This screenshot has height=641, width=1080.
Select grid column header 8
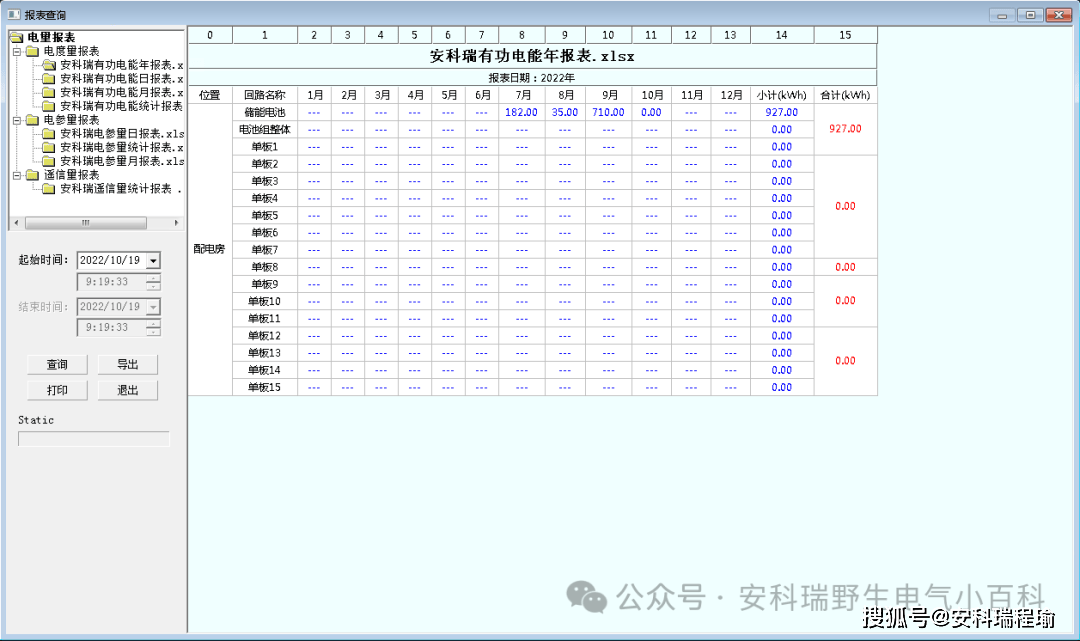(521, 35)
